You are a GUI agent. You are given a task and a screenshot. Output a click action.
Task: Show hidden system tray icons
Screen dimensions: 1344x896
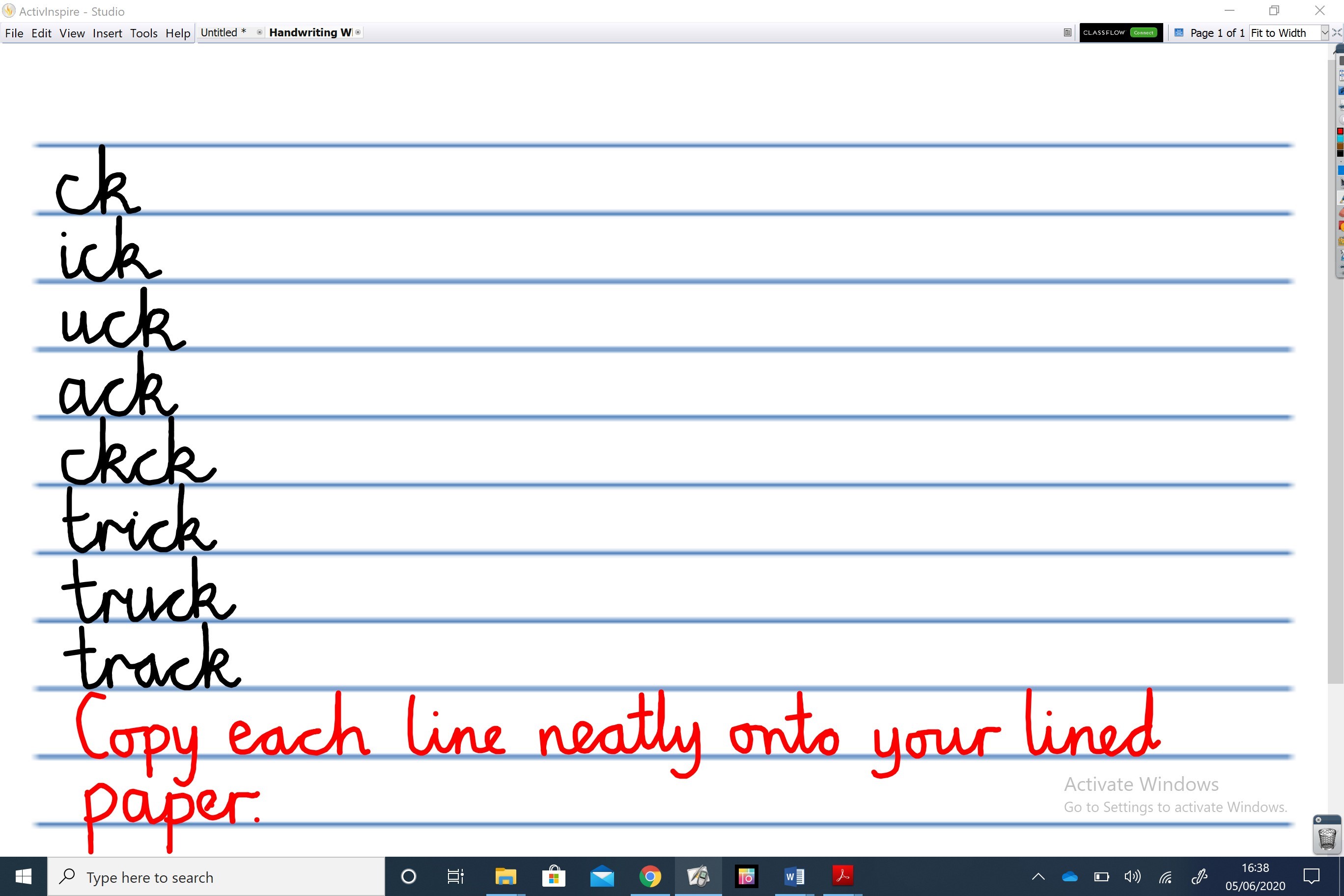pyautogui.click(x=1038, y=876)
